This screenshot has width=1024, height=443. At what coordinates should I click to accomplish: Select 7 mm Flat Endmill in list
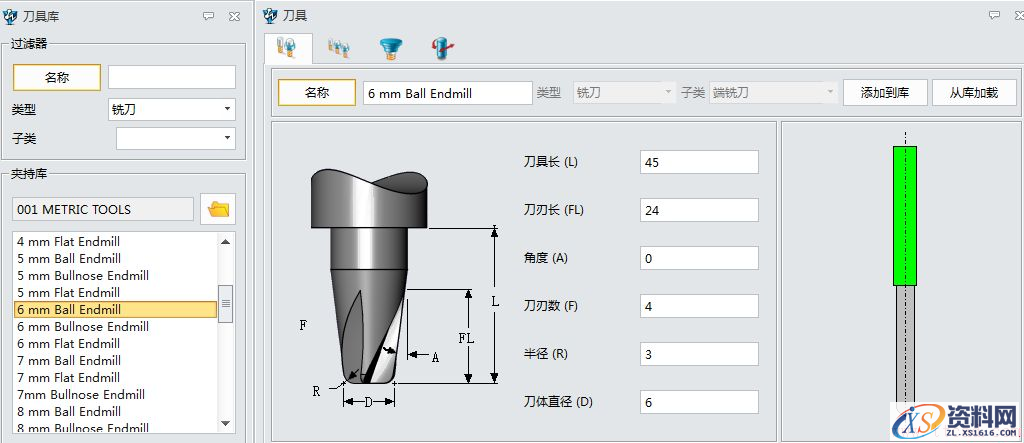pyautogui.click(x=115, y=378)
